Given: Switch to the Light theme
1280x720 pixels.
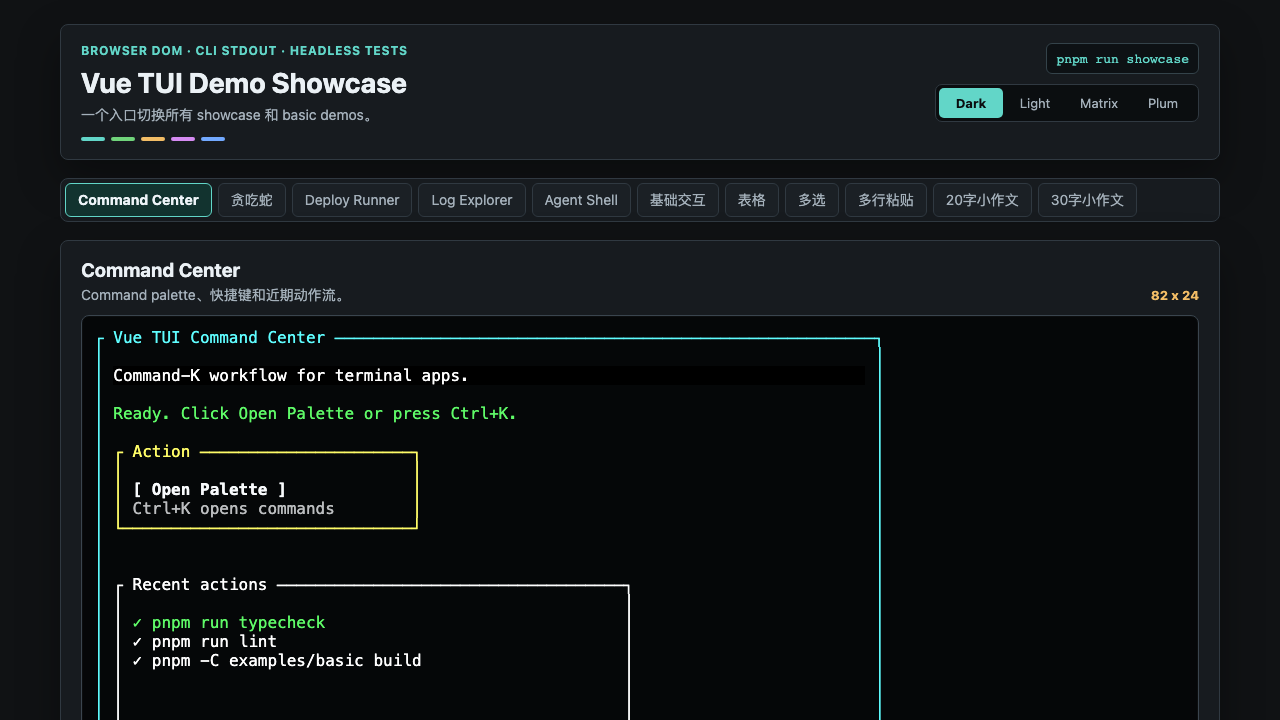Looking at the screenshot, I should [1035, 103].
